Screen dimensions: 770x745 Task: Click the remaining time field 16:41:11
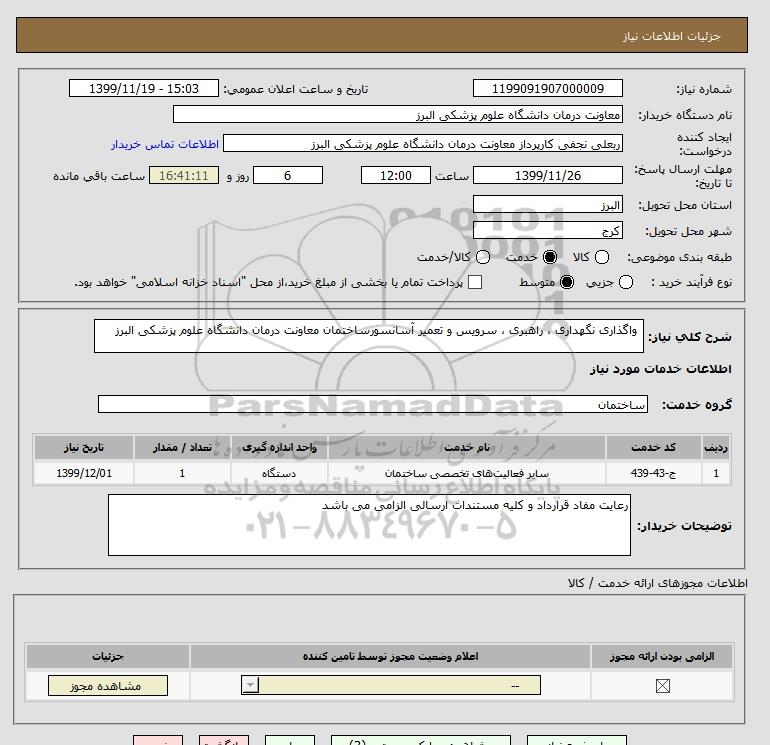[184, 175]
